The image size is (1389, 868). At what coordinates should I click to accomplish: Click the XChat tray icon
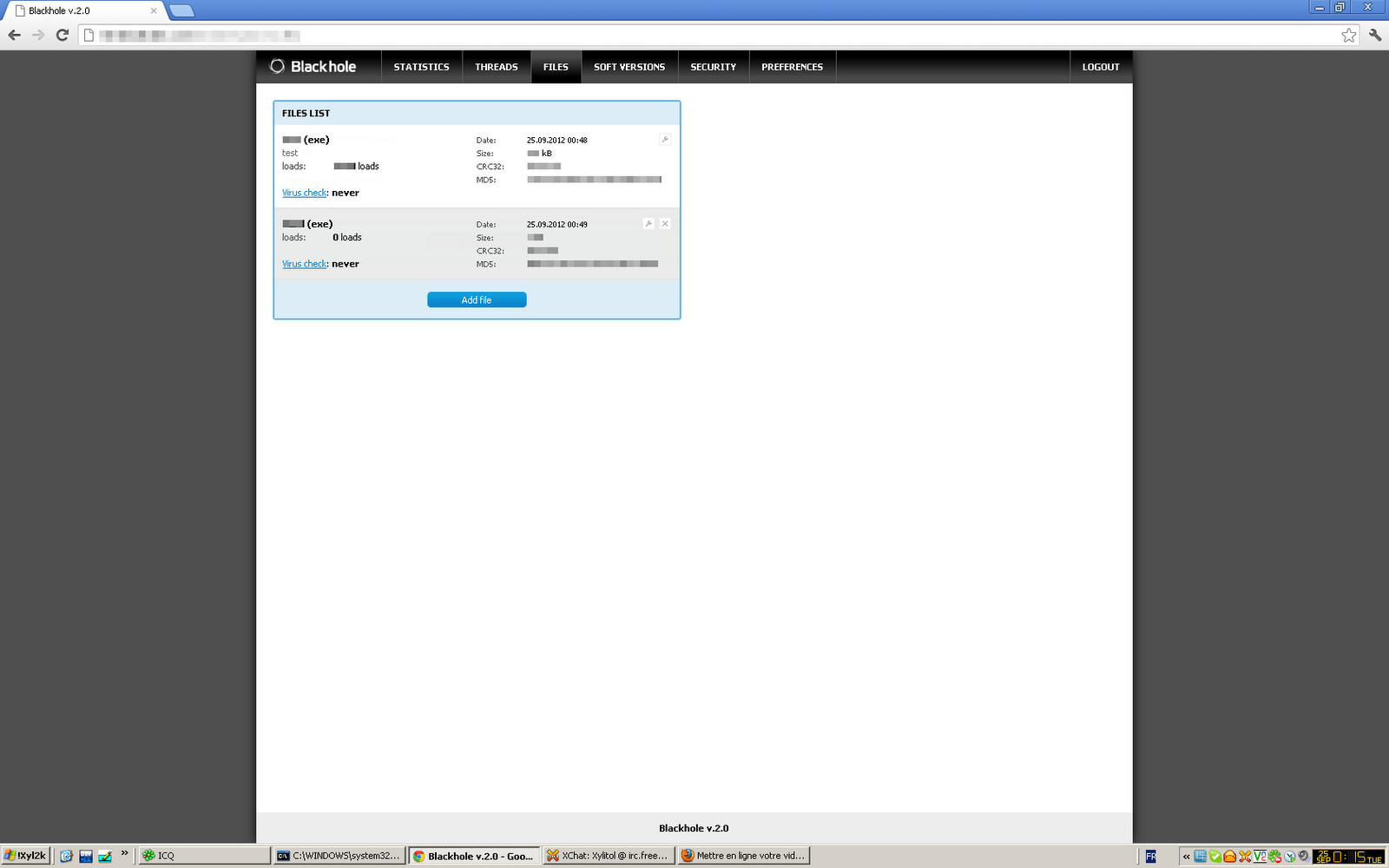pos(1245,857)
